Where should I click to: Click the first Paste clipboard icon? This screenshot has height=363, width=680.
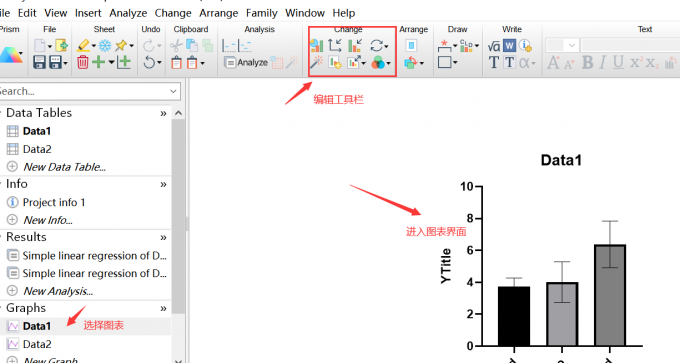[x=176, y=63]
